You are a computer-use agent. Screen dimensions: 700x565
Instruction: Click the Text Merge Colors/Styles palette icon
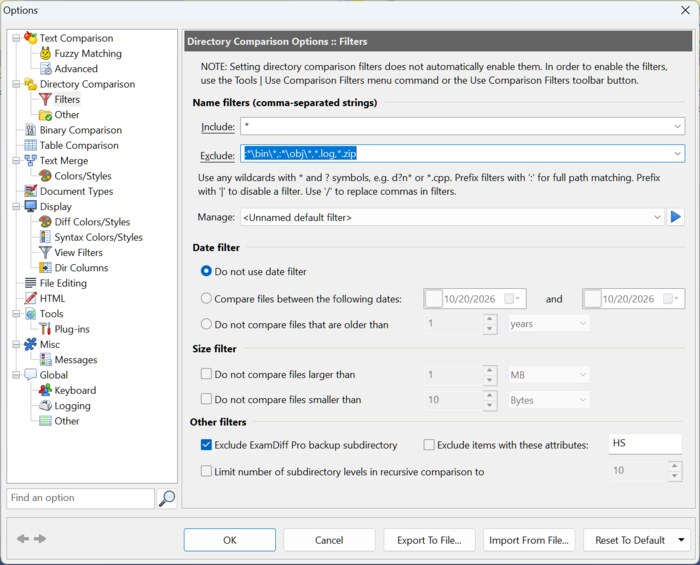tap(45, 176)
